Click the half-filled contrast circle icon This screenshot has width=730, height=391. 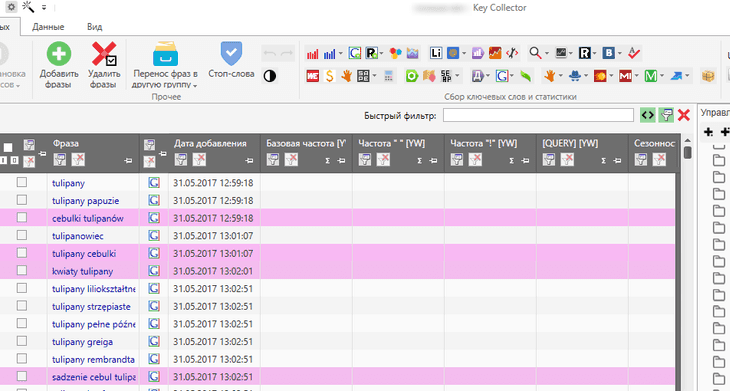point(270,76)
